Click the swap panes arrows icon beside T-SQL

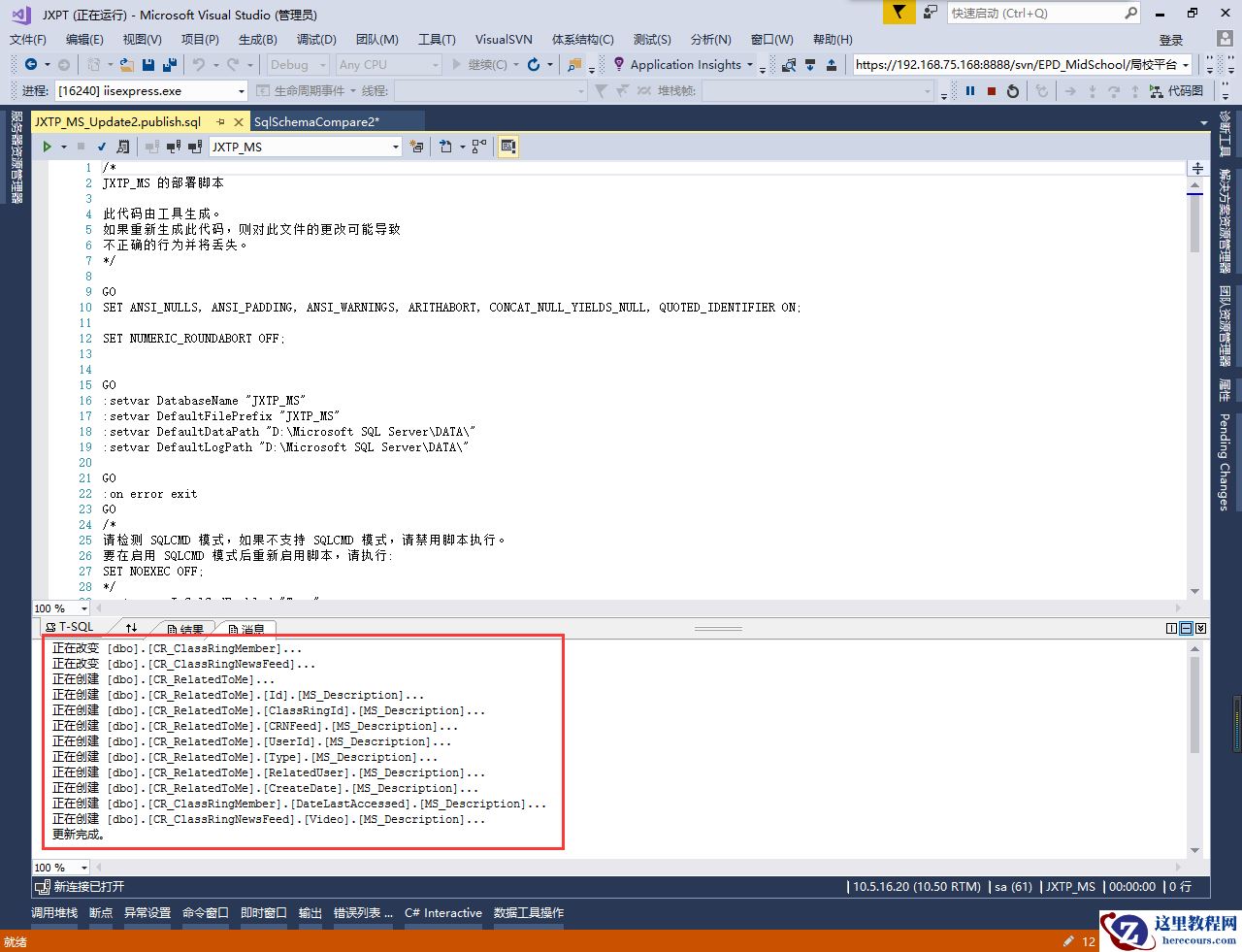[132, 628]
